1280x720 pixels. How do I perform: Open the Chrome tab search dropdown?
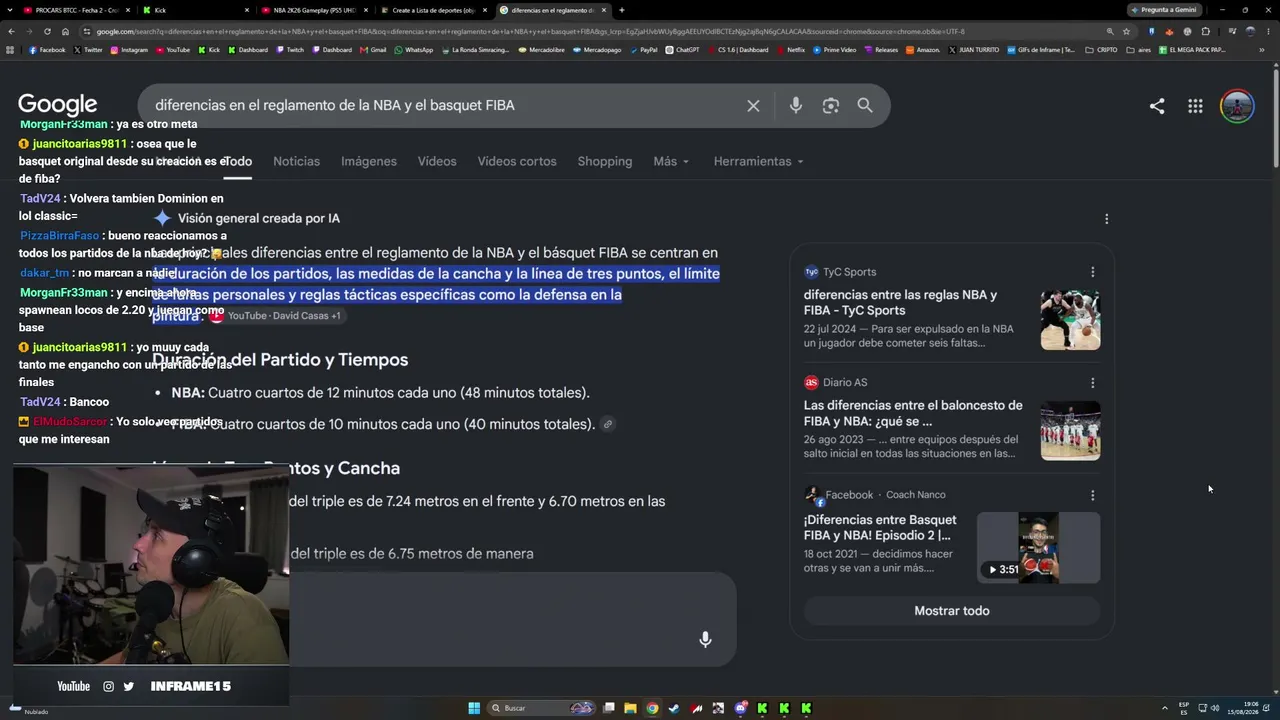(x=11, y=10)
